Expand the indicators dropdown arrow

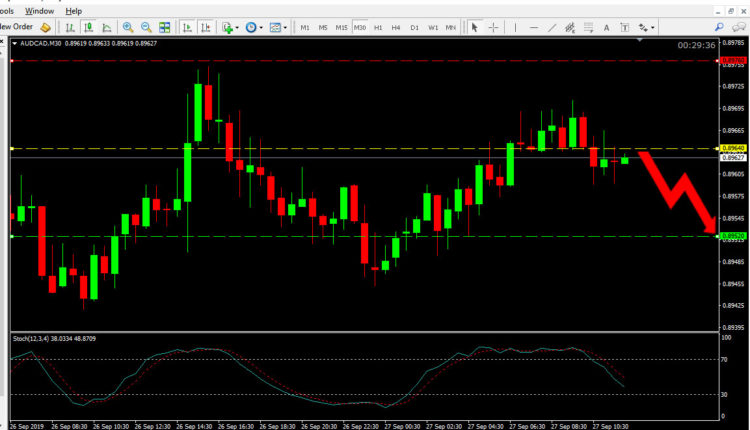[x=237, y=28]
